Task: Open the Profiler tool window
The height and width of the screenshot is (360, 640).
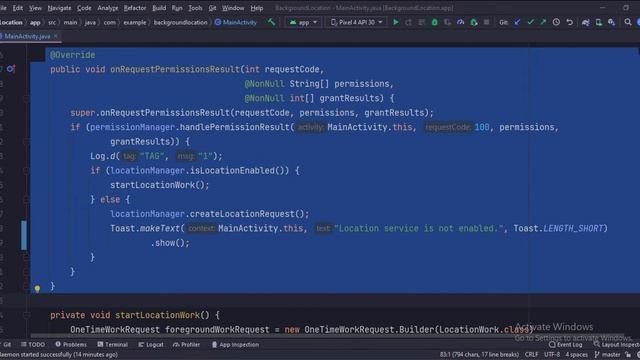Action: click(187, 344)
